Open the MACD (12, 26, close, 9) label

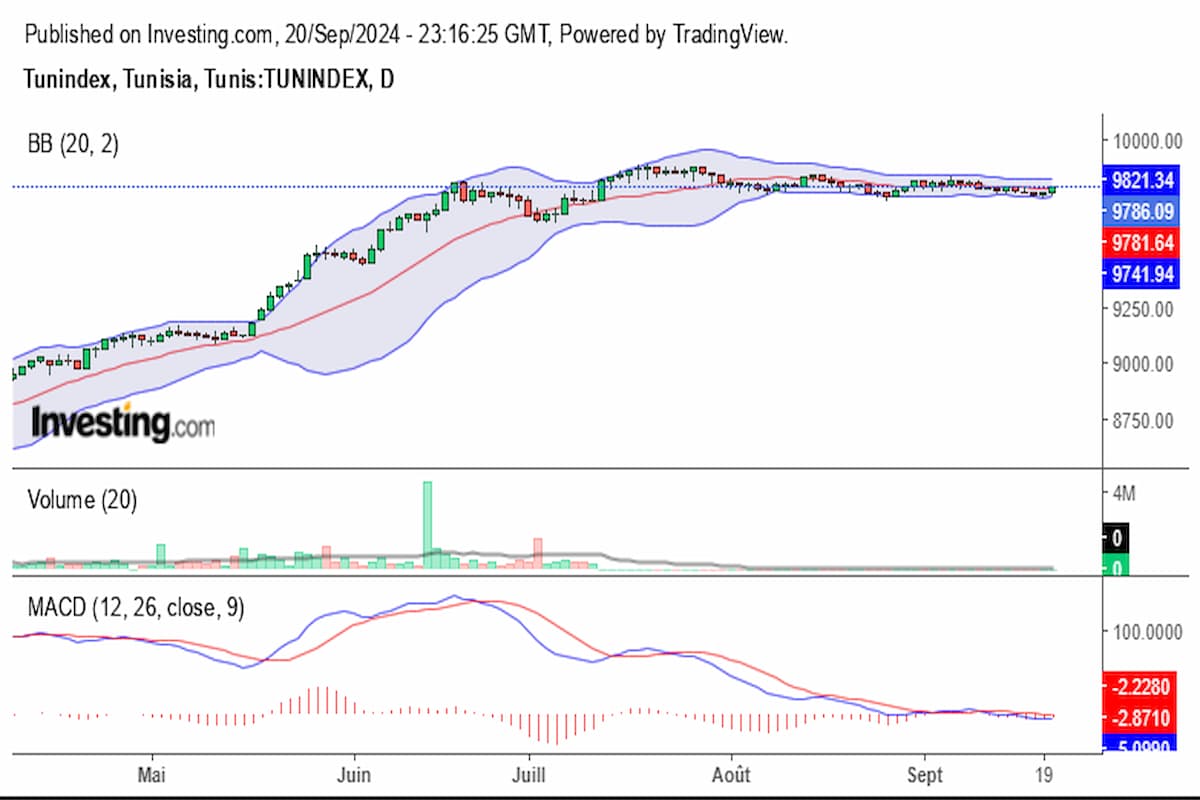(x=135, y=606)
